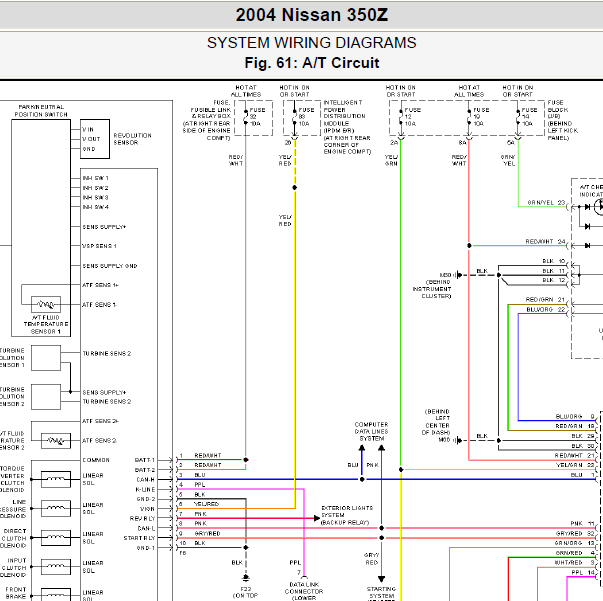The width and height of the screenshot is (603, 601).
Task: Select the RED/WHT 24 wire label
Action: pyautogui.click(x=545, y=241)
